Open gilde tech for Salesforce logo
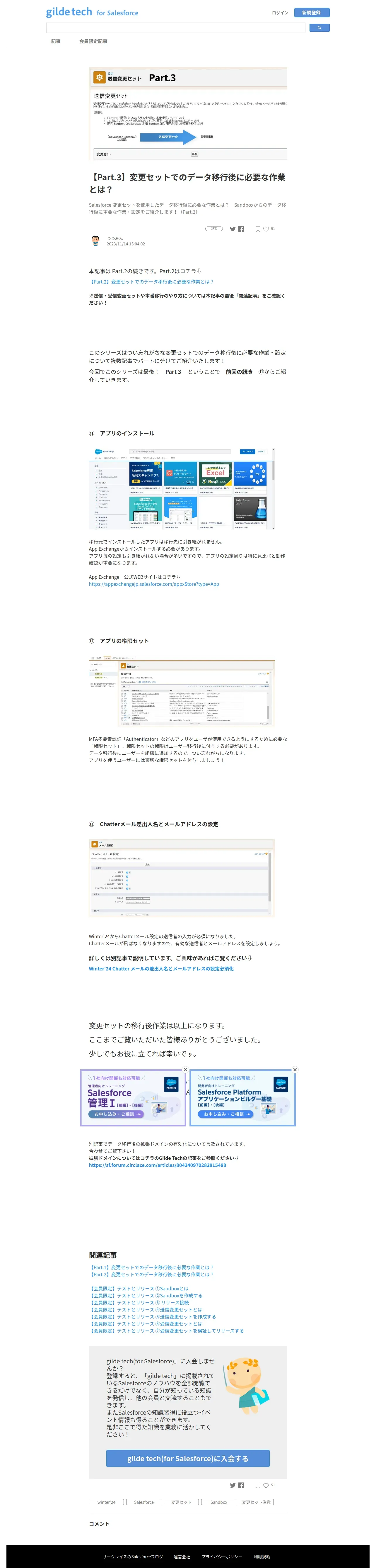The width and height of the screenshot is (376, 1568). [x=92, y=12]
